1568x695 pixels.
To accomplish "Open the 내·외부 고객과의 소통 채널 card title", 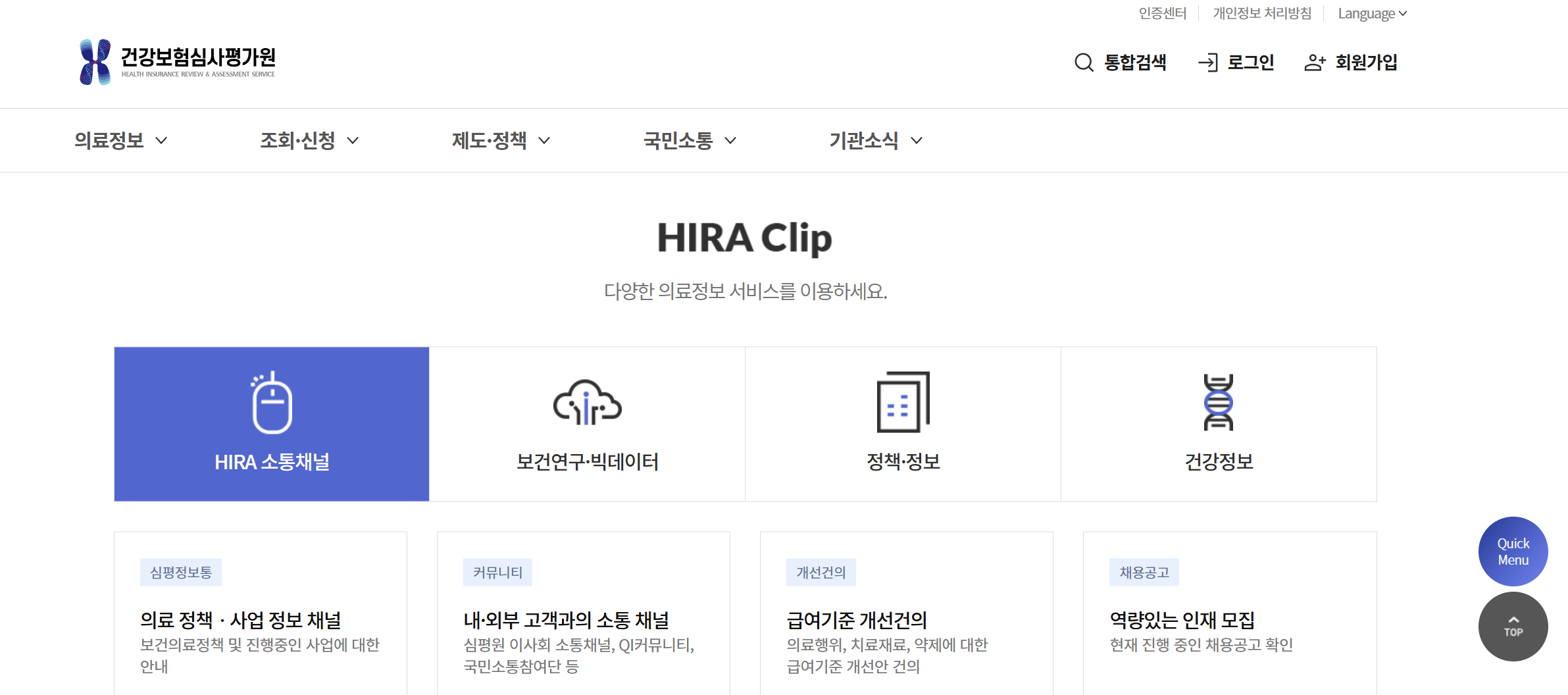I will point(566,620).
